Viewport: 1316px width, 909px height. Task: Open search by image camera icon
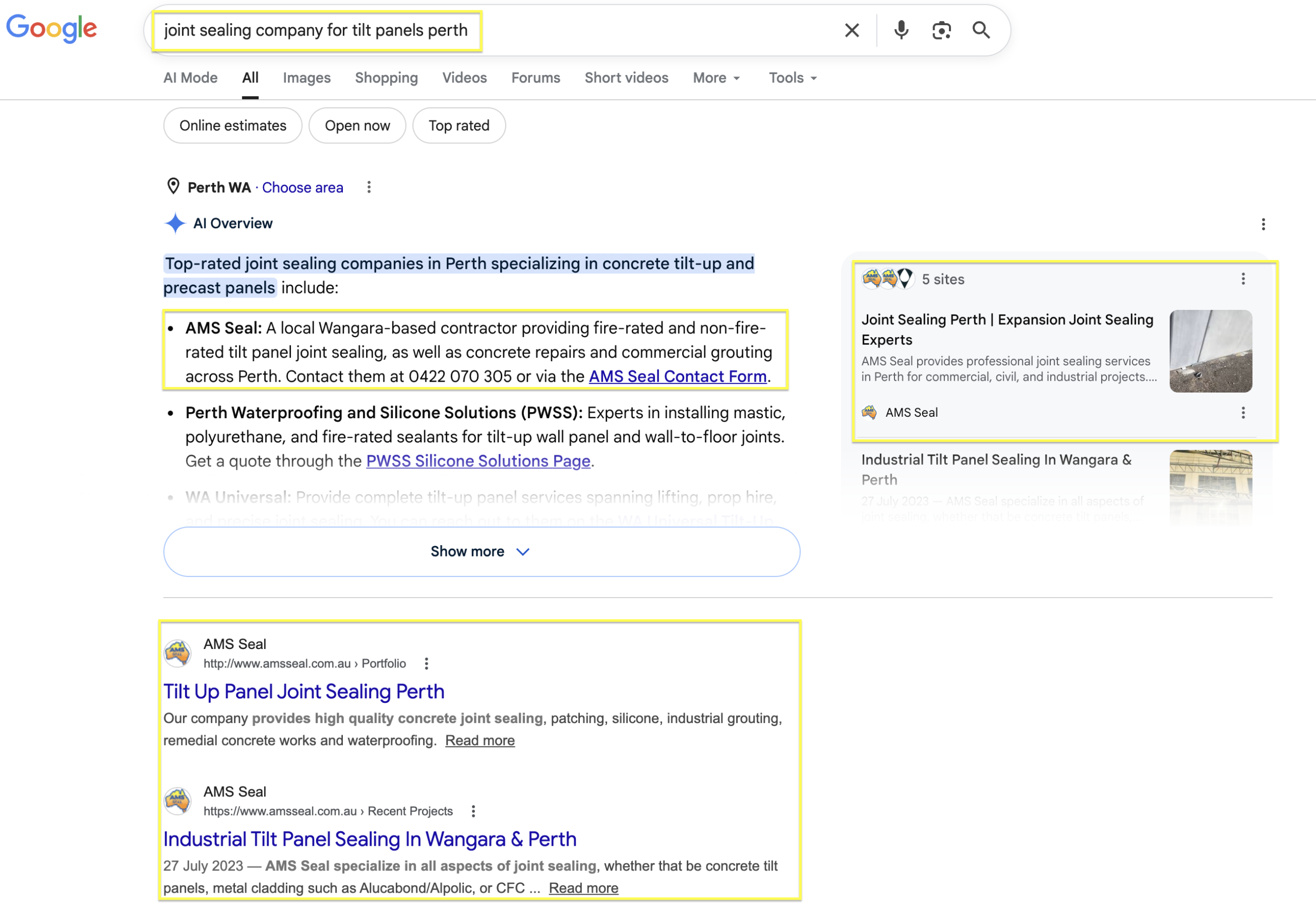tap(941, 30)
